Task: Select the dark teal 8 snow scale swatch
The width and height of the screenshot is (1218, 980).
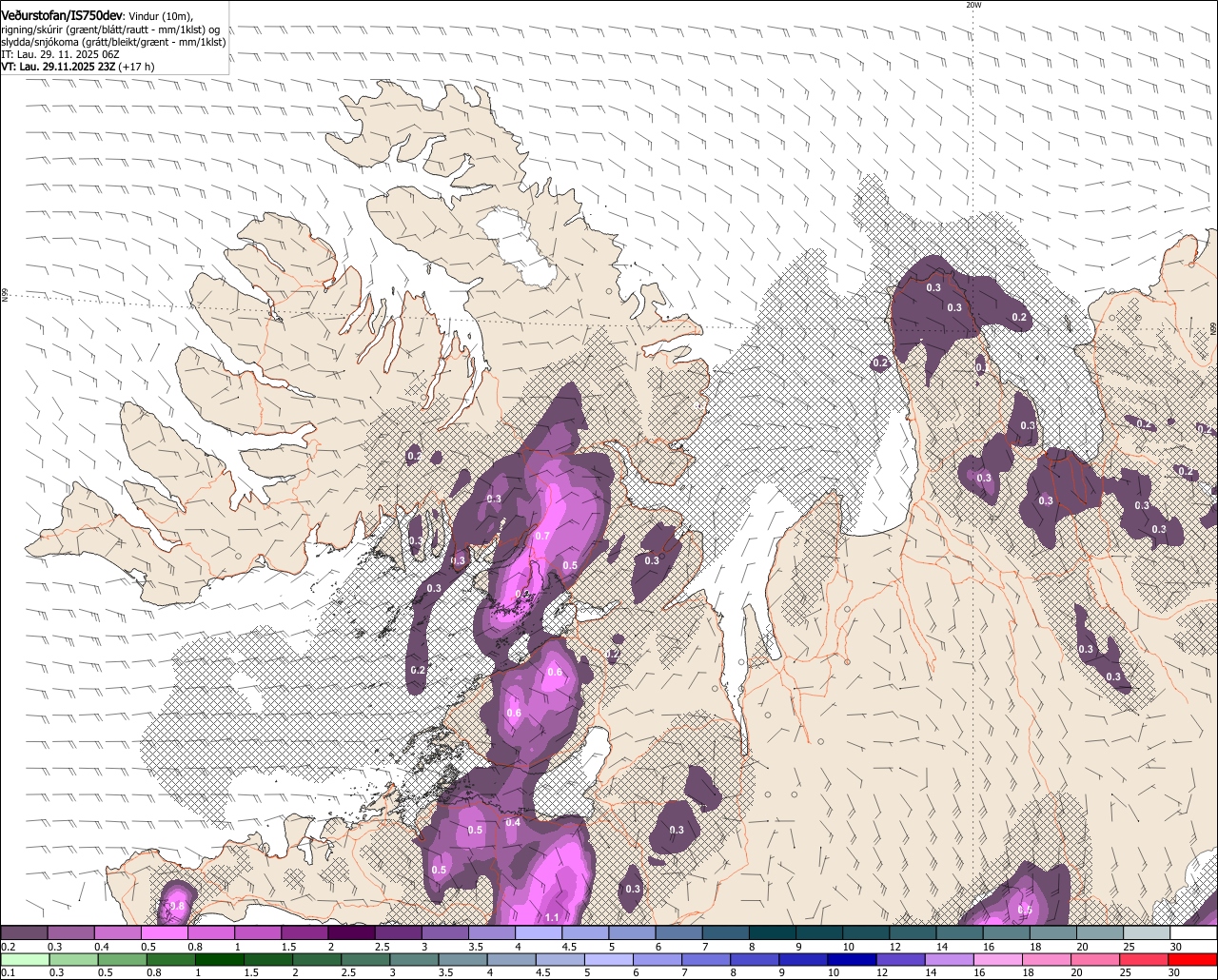Action: 771,933
